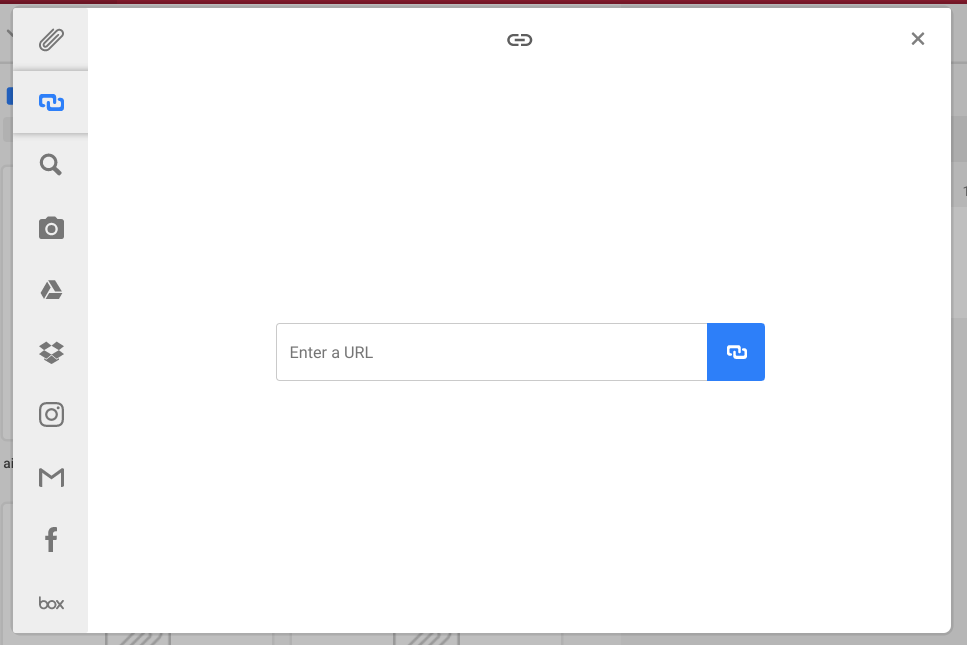Focus the Enter a URL field
The height and width of the screenshot is (645, 967).
492,352
